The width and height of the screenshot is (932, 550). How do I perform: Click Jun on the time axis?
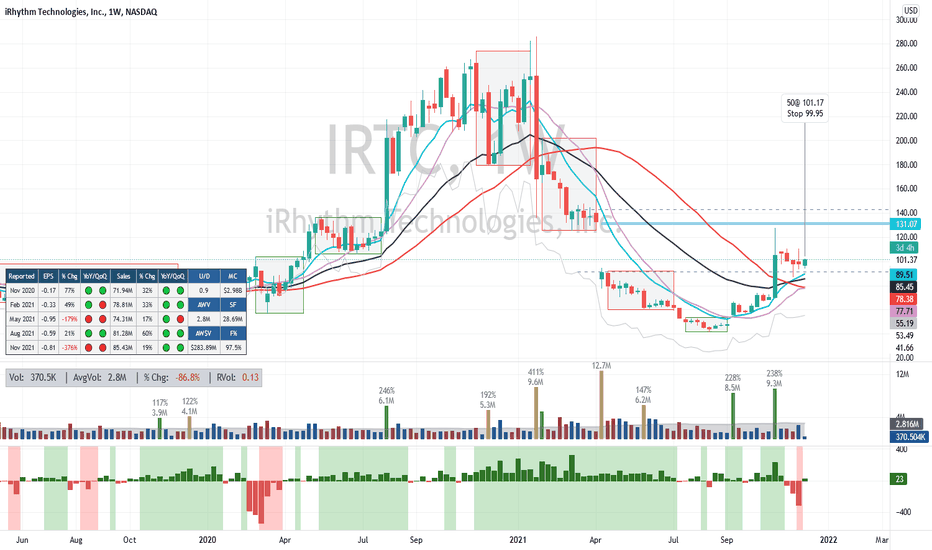pos(22,540)
